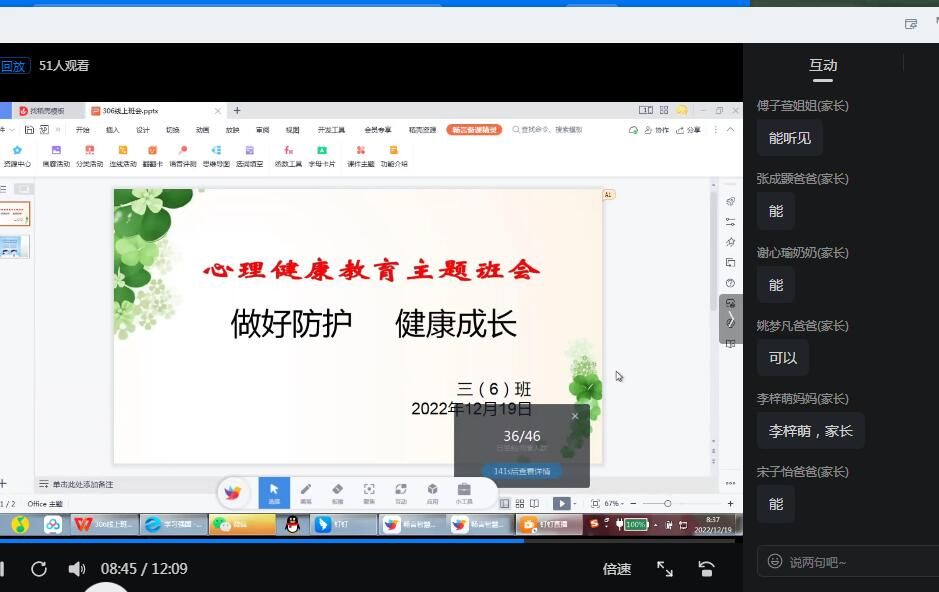Open the 倍速 playback speed menu
Screen dimensions: 939x592
(617, 569)
